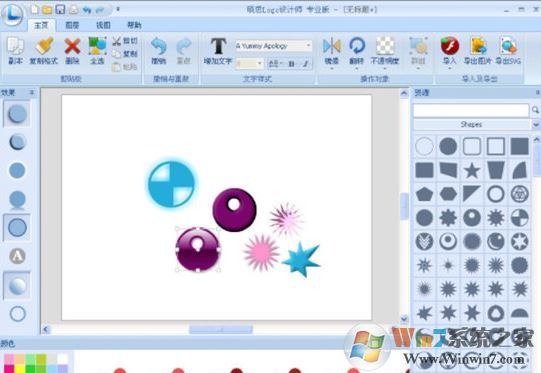
Task: Switch to the 主页 home tab
Action: 41,25
